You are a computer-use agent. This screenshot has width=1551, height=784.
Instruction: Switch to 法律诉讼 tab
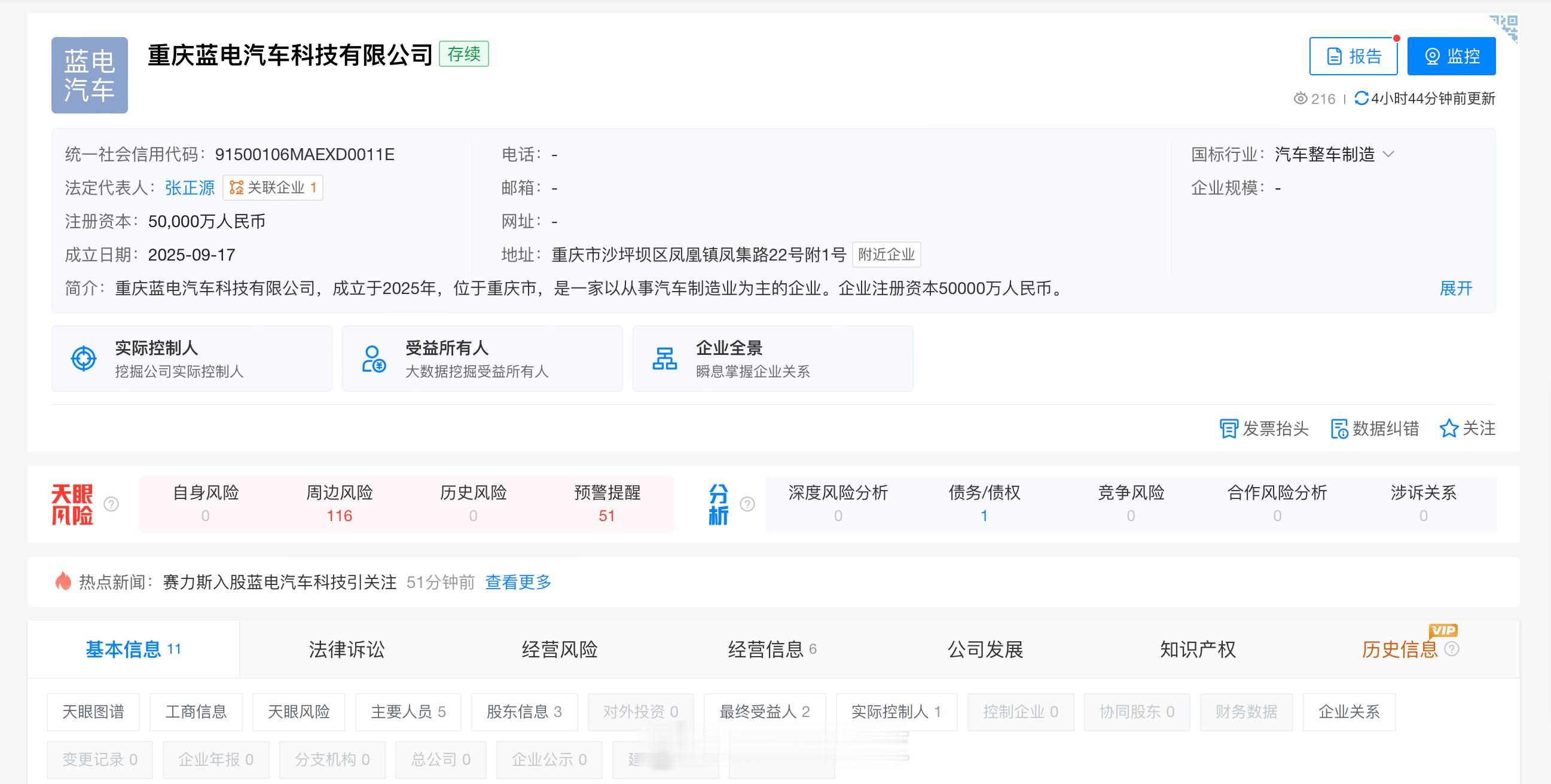point(346,649)
